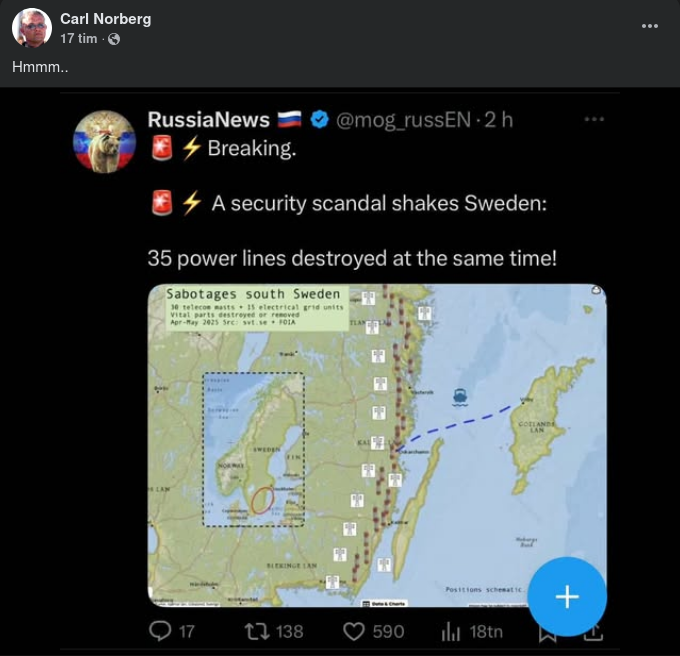Bookmark the tweet

547,634
